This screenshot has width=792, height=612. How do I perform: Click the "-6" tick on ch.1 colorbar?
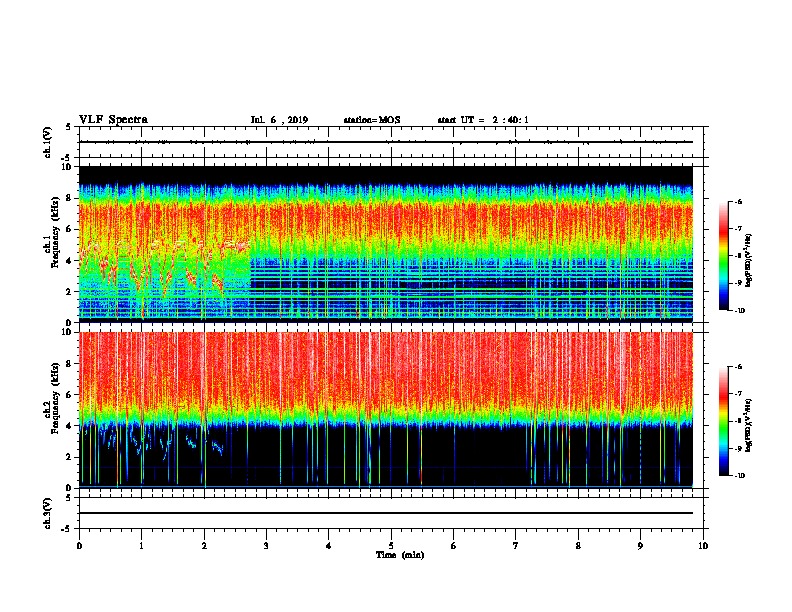point(738,201)
